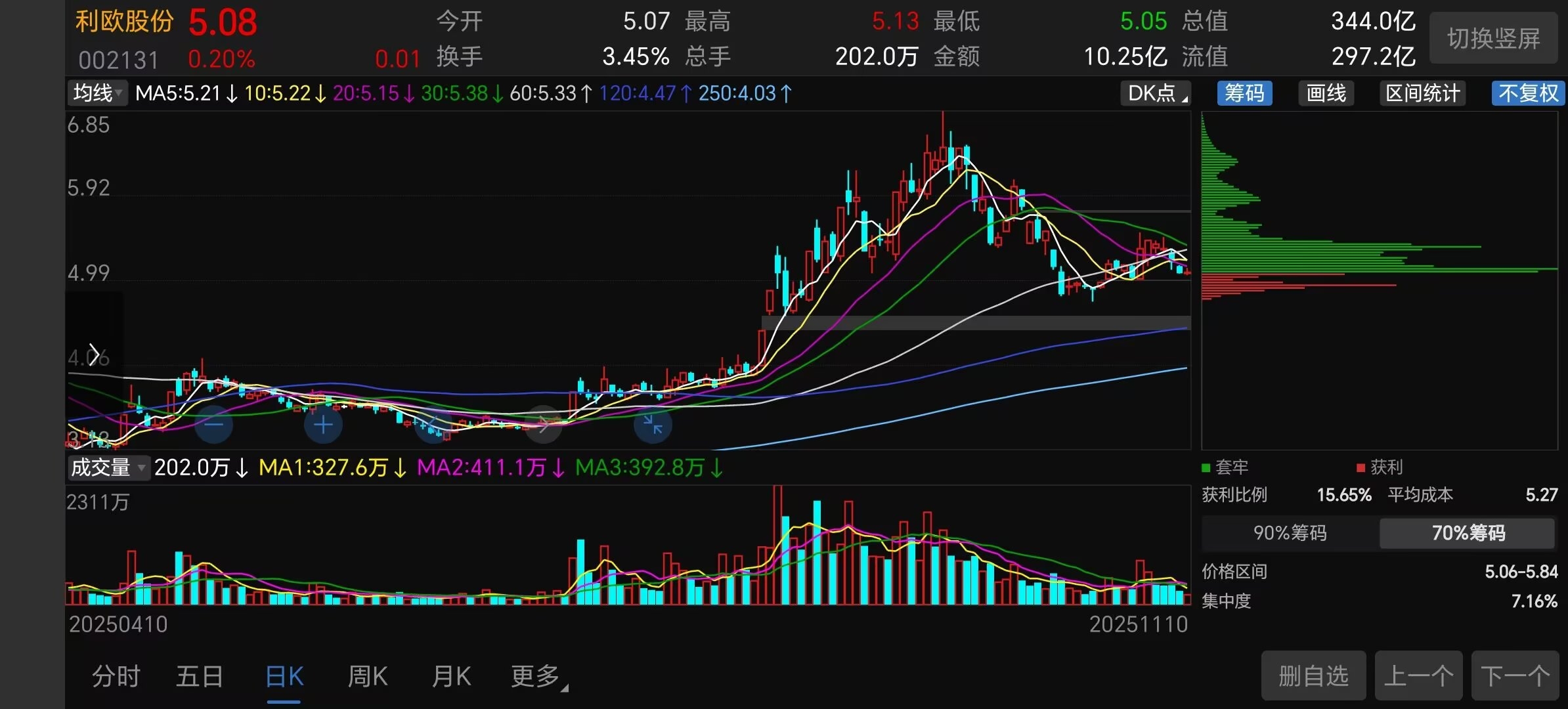Toggle the 不复权 price adjustment mode
This screenshot has width=1568, height=709.
(x=1528, y=93)
